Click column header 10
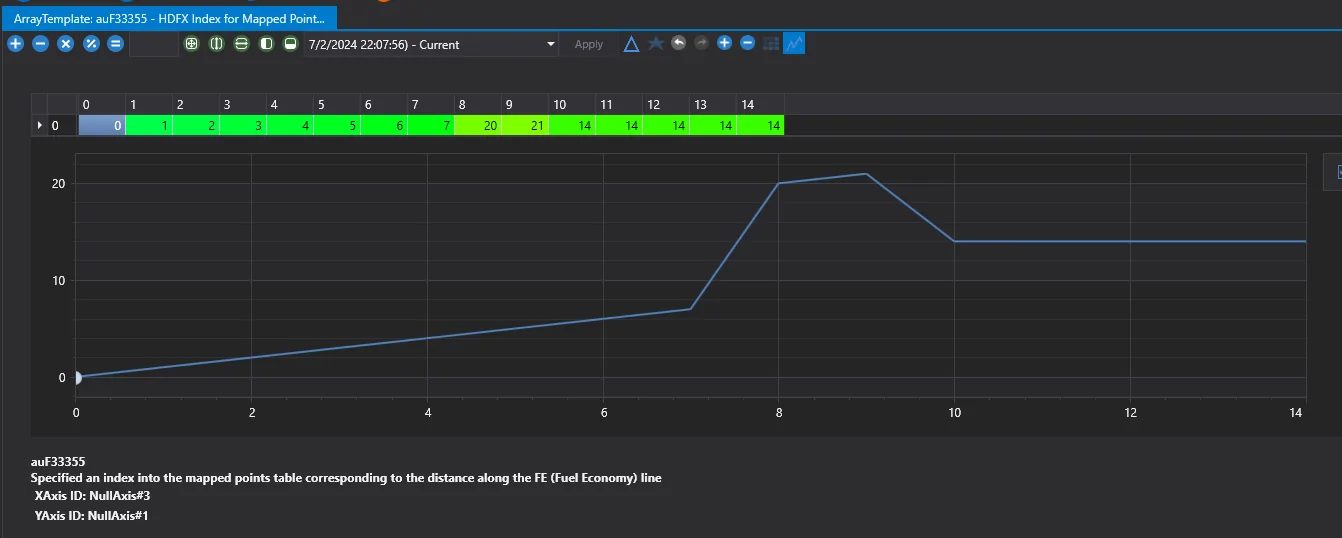Image resolution: width=1342 pixels, height=538 pixels. point(572,104)
